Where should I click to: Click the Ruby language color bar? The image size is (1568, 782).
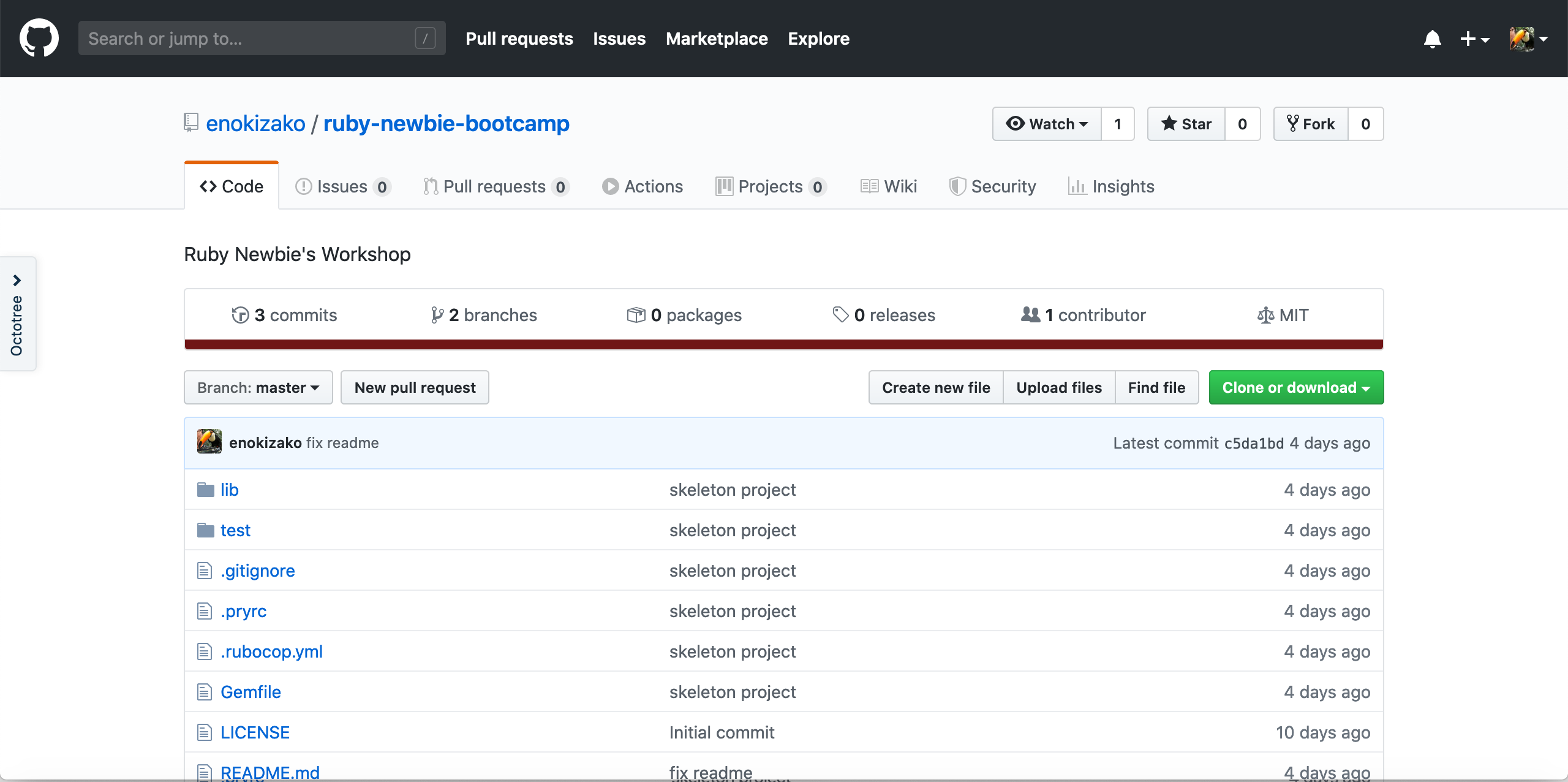tap(783, 344)
